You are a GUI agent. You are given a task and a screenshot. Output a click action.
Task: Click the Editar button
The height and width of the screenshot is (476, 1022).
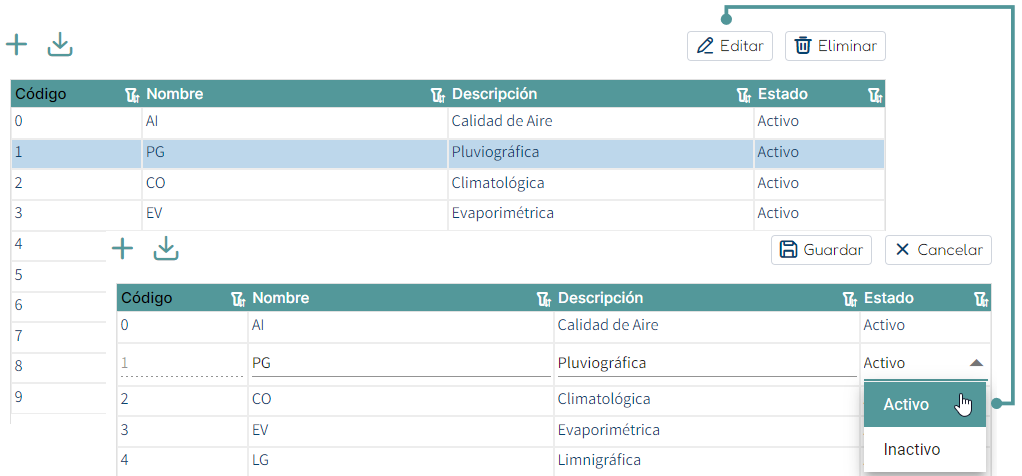730,46
